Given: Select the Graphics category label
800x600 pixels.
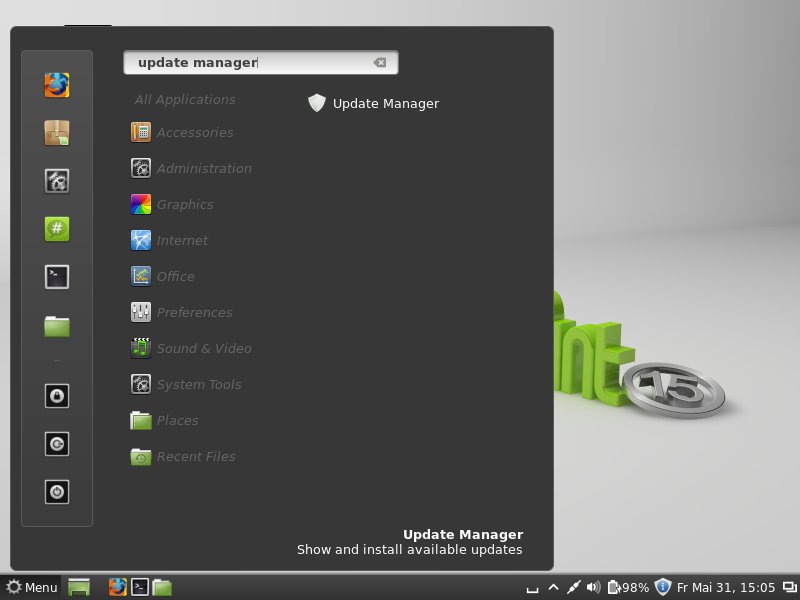Looking at the screenshot, I should (x=185, y=205).
